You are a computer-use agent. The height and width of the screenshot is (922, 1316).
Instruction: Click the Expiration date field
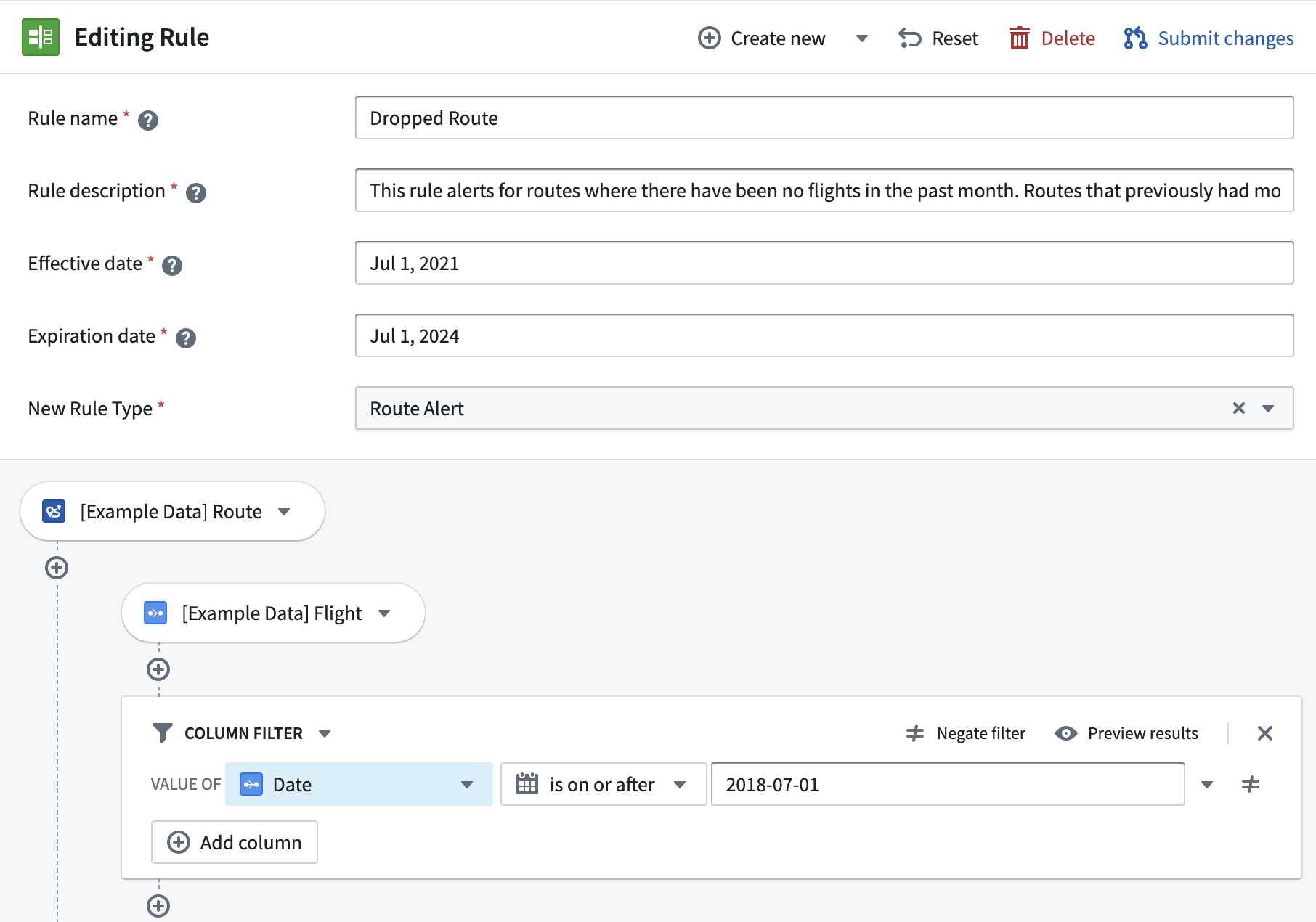pos(824,335)
